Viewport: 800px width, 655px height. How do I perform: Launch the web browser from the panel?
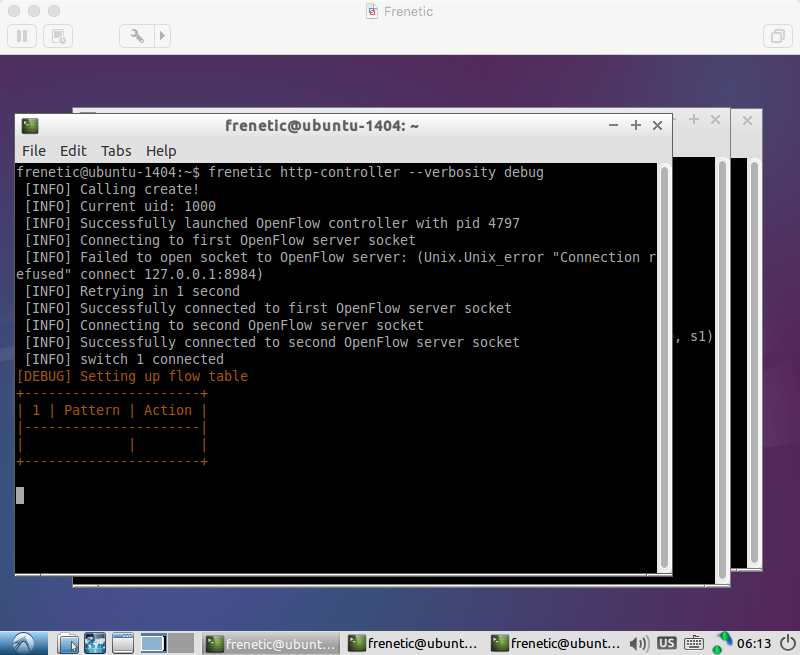(x=95, y=643)
